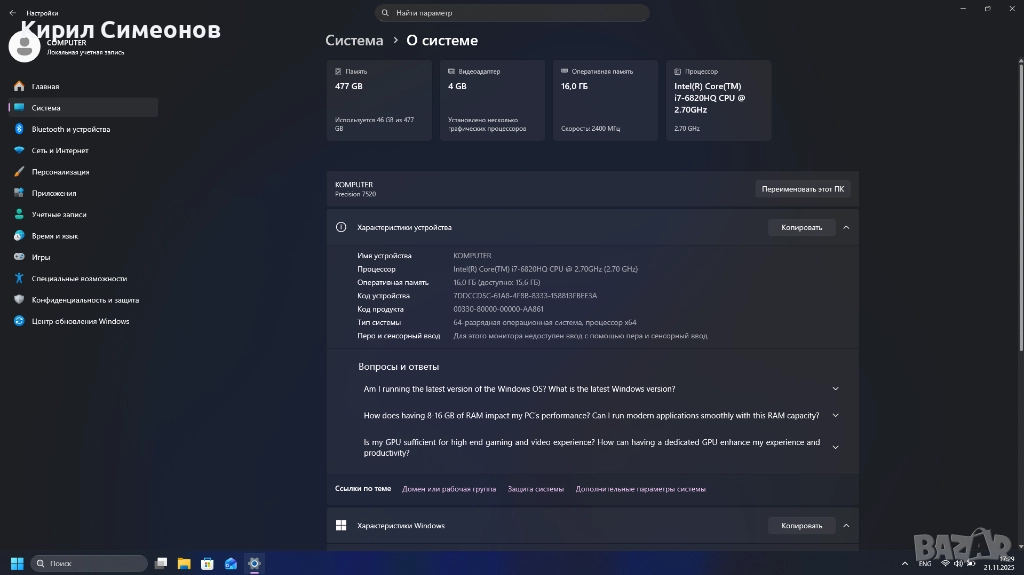Click the Система breadcrumb link
The width and height of the screenshot is (1024, 575).
pos(354,41)
